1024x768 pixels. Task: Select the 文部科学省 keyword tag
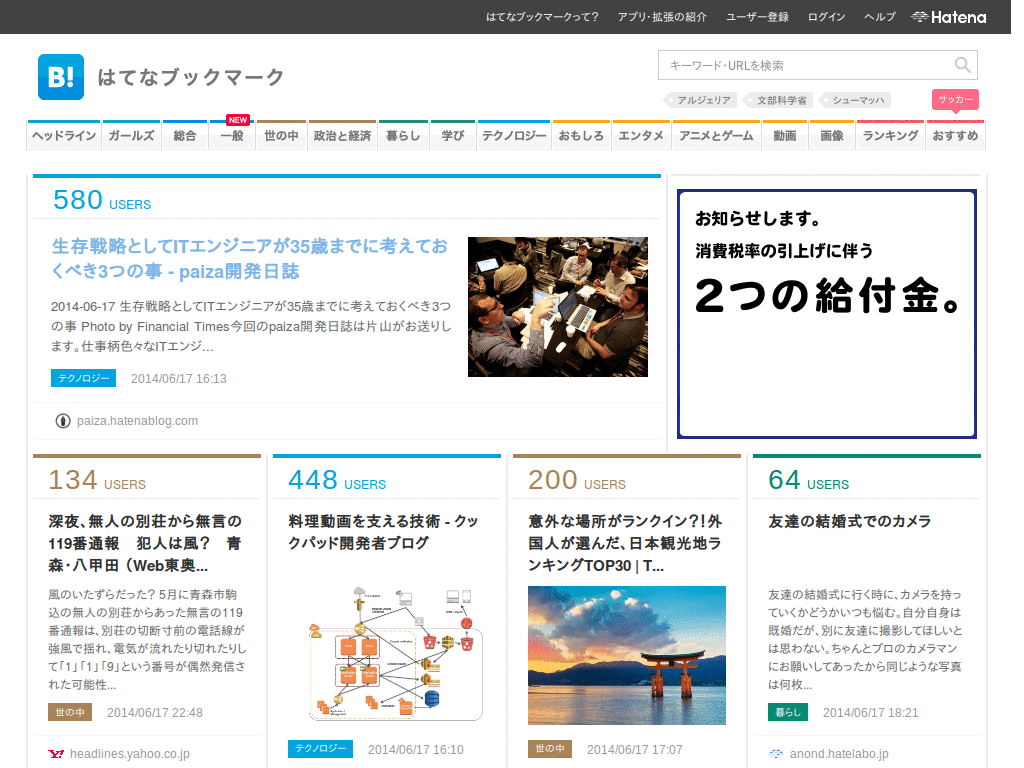pyautogui.click(x=778, y=100)
